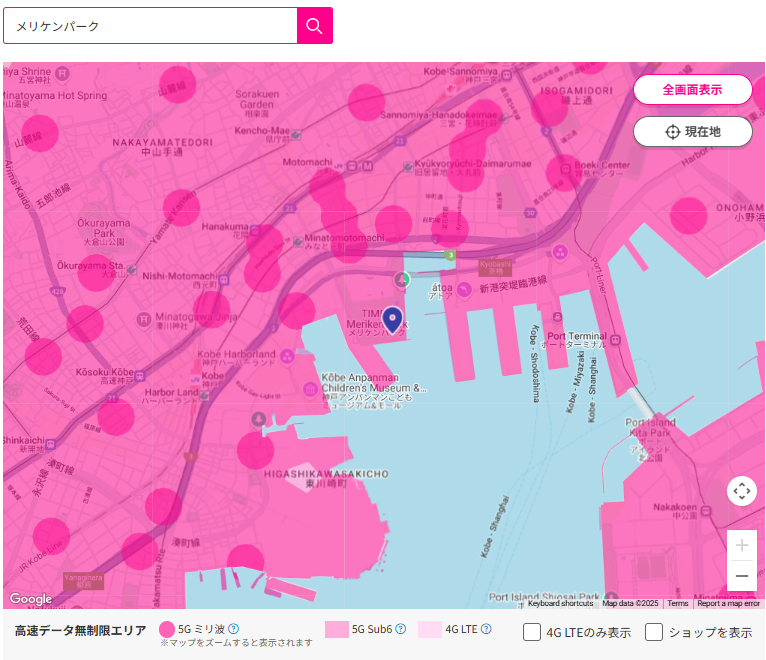Click the 5G Sub6 legend swatch
Screen dimensions: 766x660
pyautogui.click(x=337, y=629)
